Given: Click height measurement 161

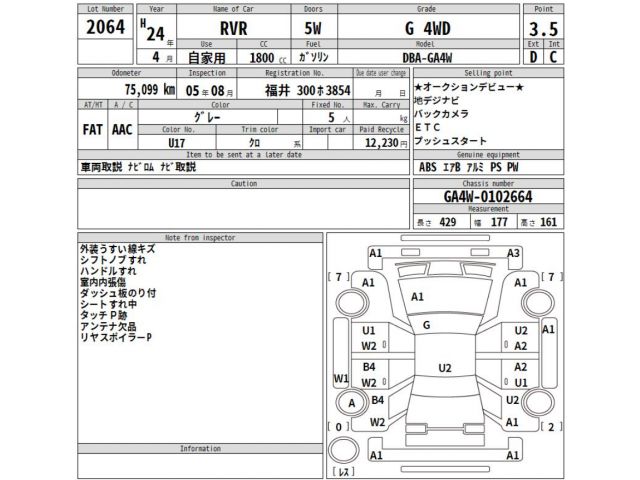Looking at the screenshot, I should [549, 222].
